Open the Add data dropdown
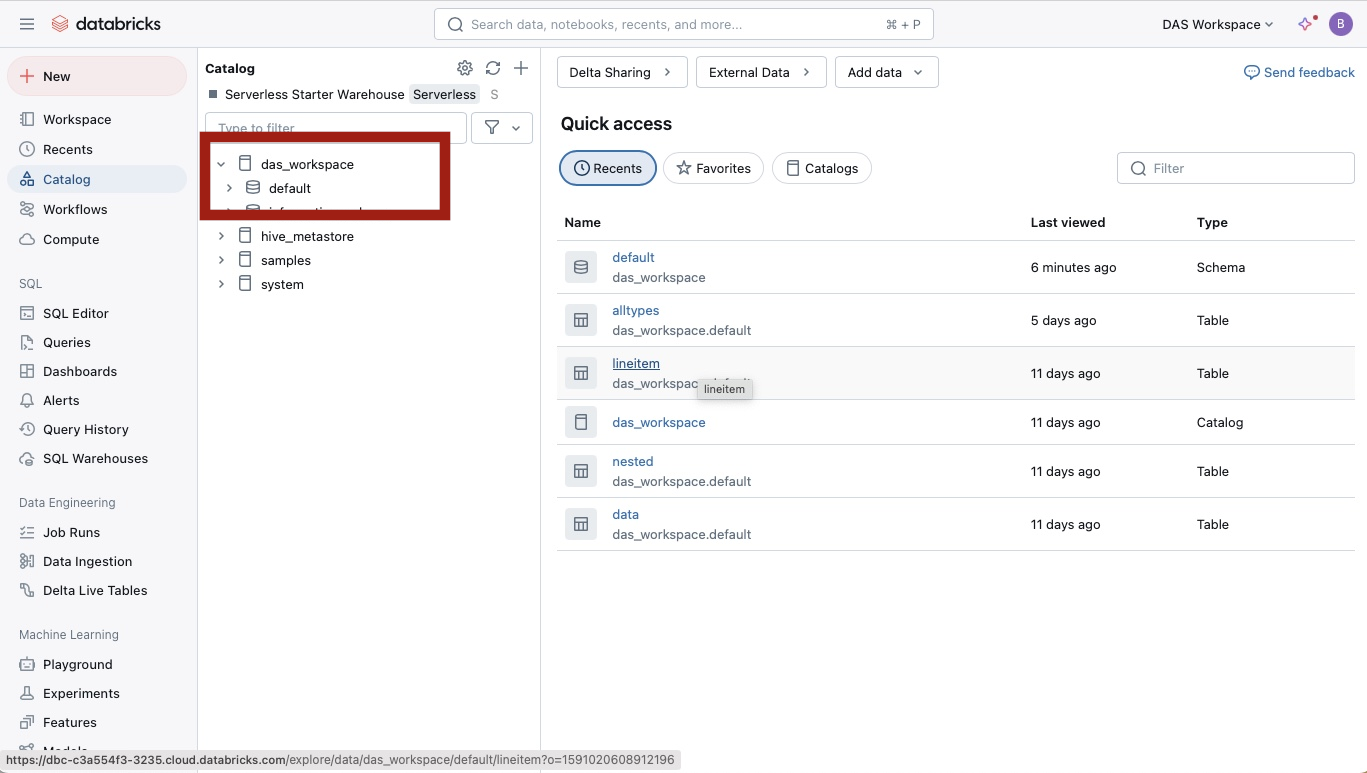 [887, 72]
